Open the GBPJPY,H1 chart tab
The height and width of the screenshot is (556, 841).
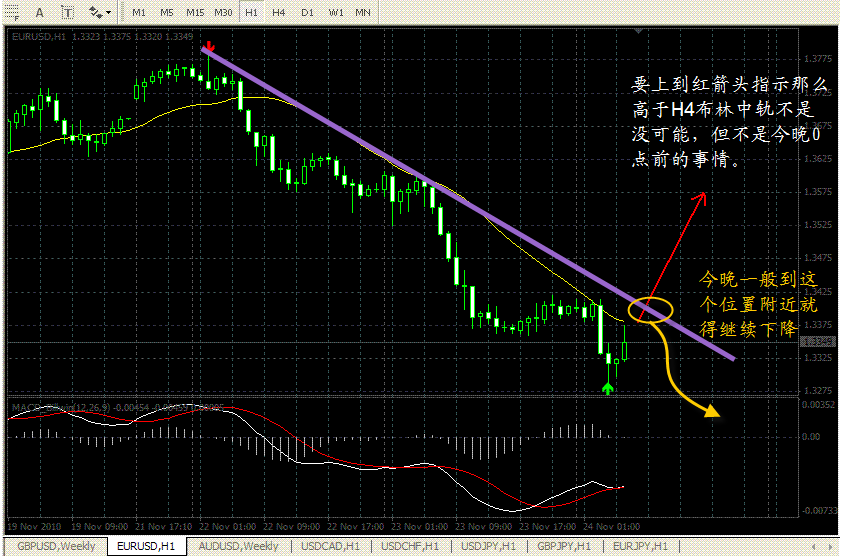564,546
